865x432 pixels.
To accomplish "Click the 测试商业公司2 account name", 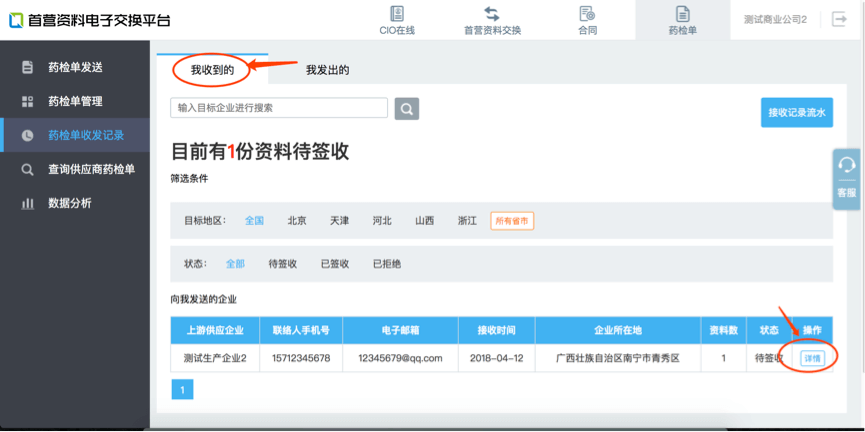I will tap(775, 20).
